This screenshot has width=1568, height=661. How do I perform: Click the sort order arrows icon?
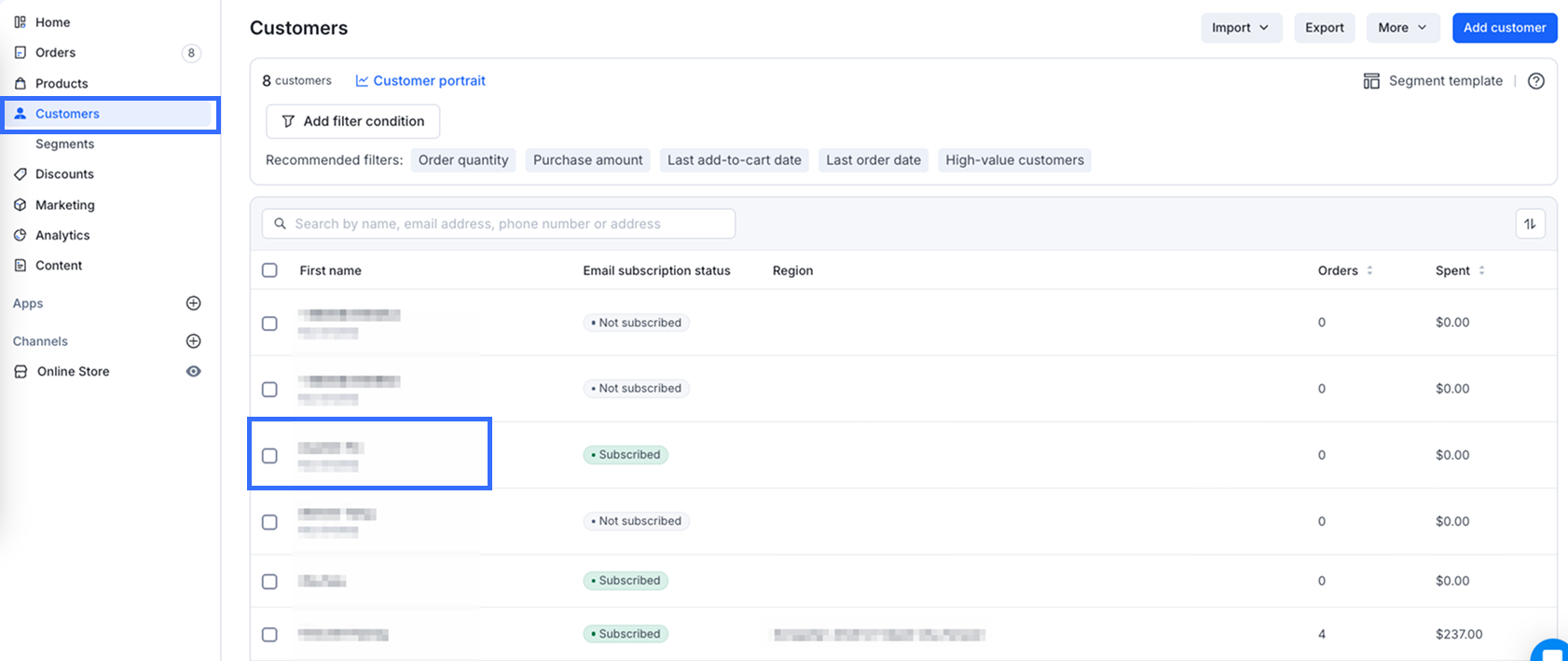1530,224
